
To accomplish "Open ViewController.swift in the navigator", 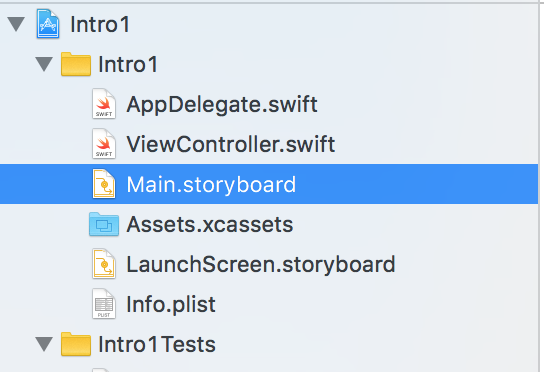I will (x=231, y=144).
